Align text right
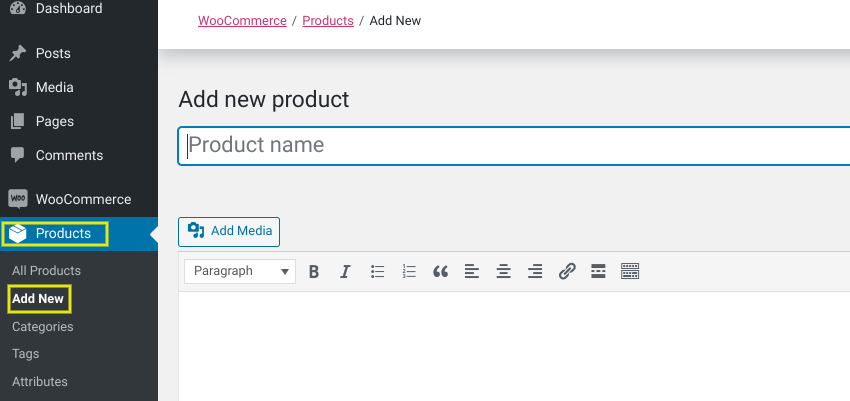This screenshot has width=850, height=401. (535, 271)
